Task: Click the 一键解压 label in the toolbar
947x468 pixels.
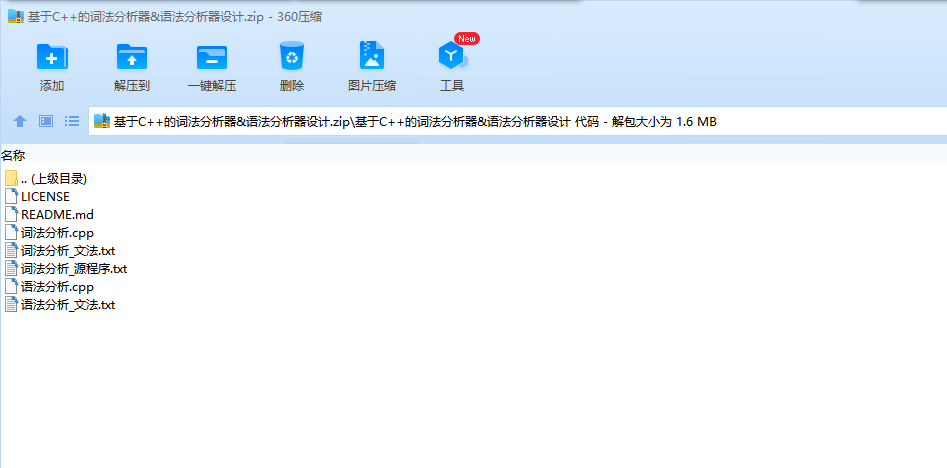Action: coord(212,86)
